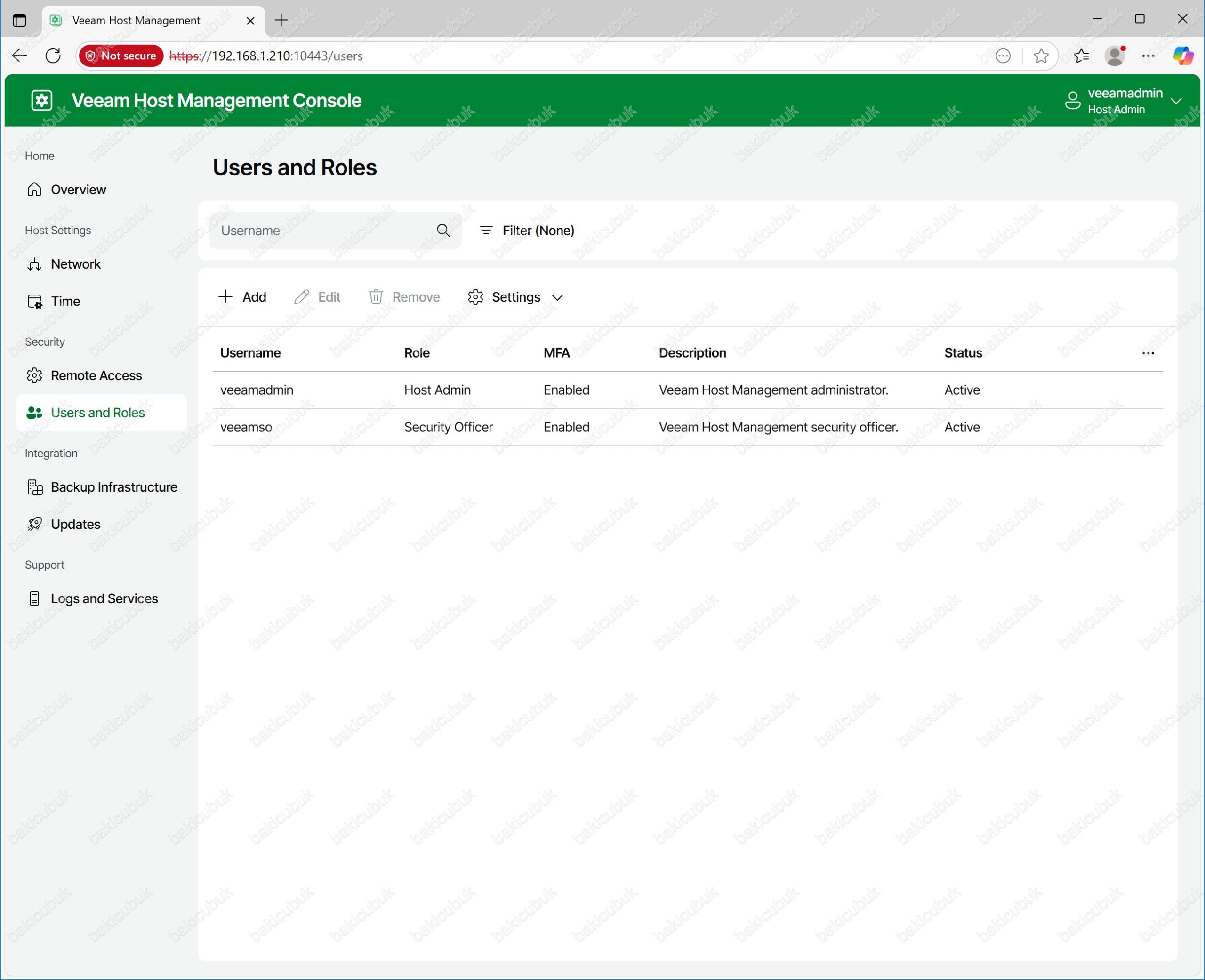Sort by the Username column header
Viewport: 1205px width, 980px height.
pos(251,353)
